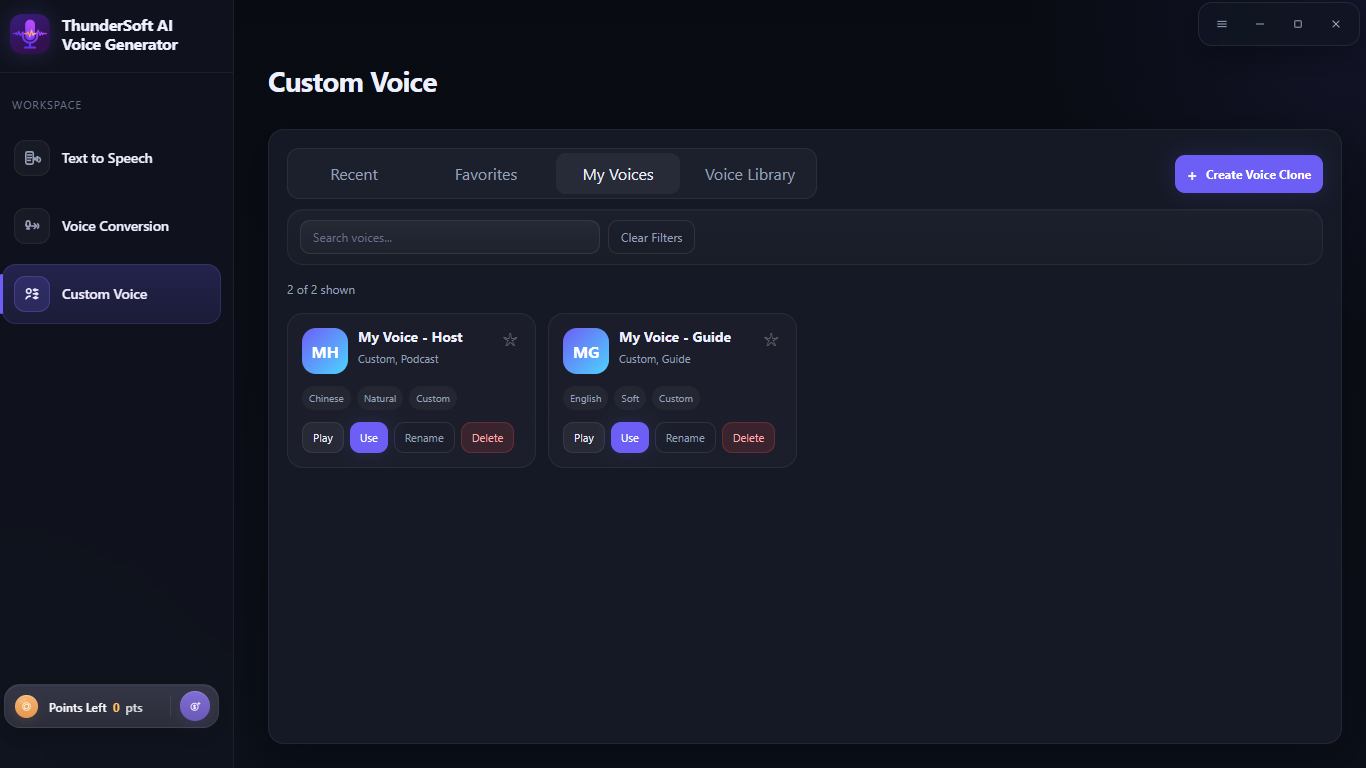Switch to the Recent tab
This screenshot has width=1366, height=768.
(354, 174)
